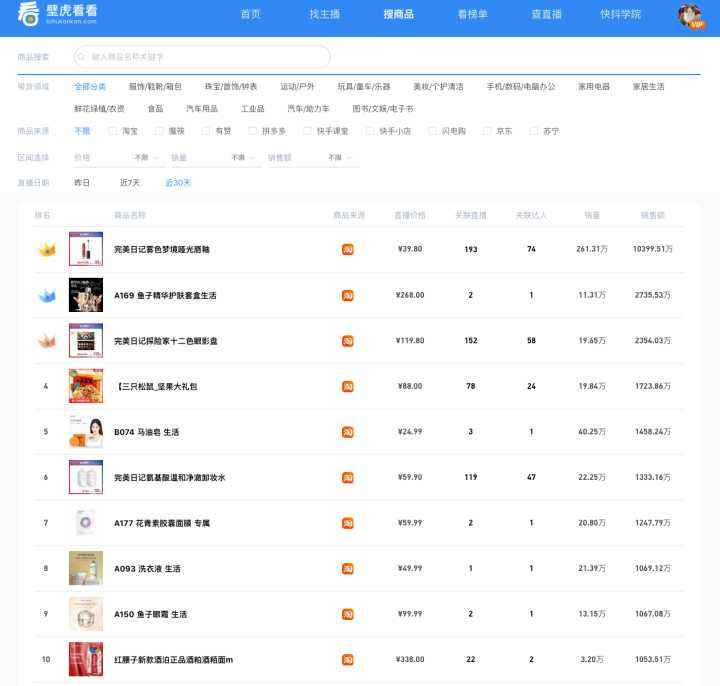The height and width of the screenshot is (686, 720).
Task: Select the 食品 category filter
Action: pos(155,109)
